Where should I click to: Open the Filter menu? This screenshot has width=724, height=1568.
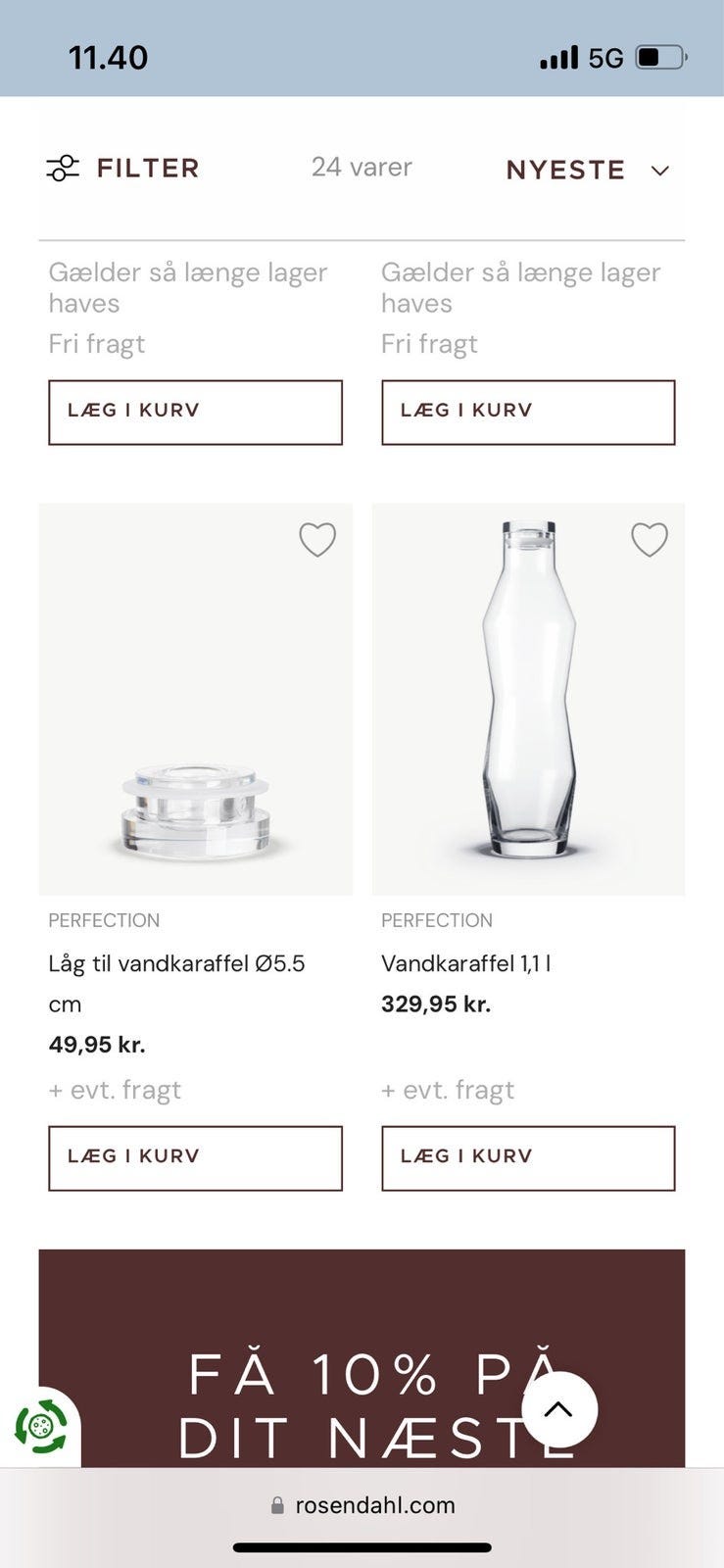148,169
